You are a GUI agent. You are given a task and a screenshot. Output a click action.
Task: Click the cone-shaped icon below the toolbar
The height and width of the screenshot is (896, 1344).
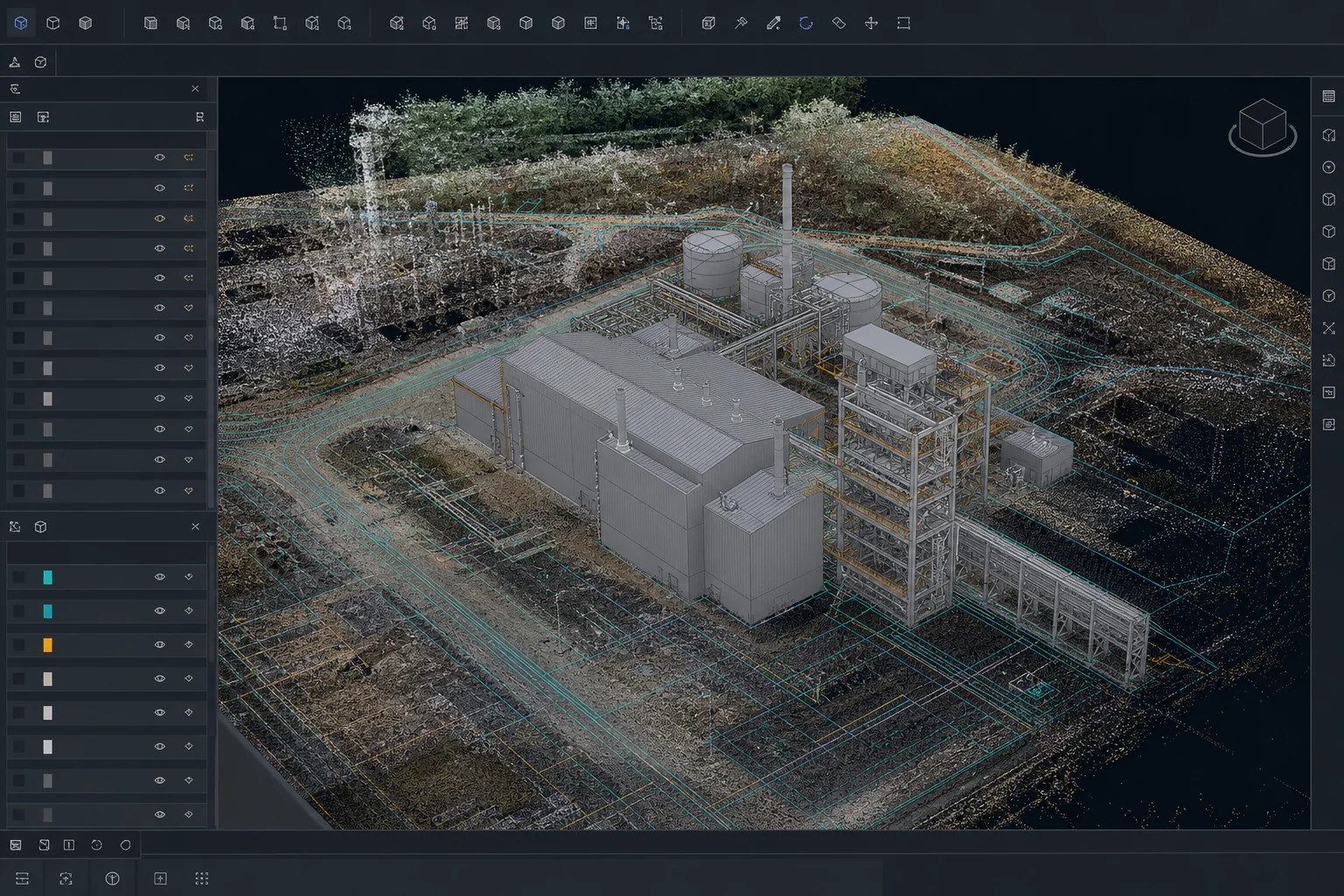(15, 62)
